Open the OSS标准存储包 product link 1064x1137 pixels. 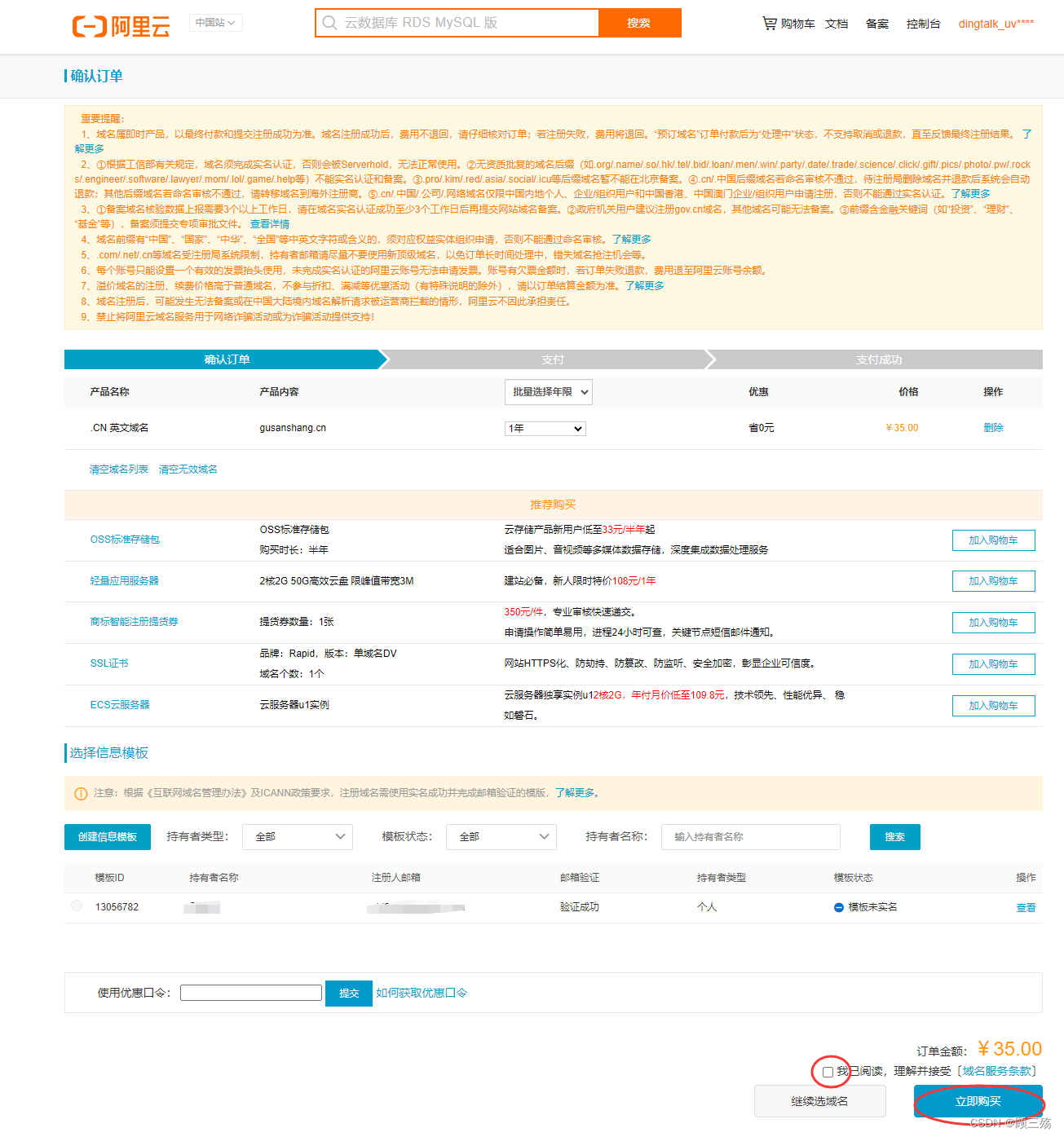[x=125, y=540]
